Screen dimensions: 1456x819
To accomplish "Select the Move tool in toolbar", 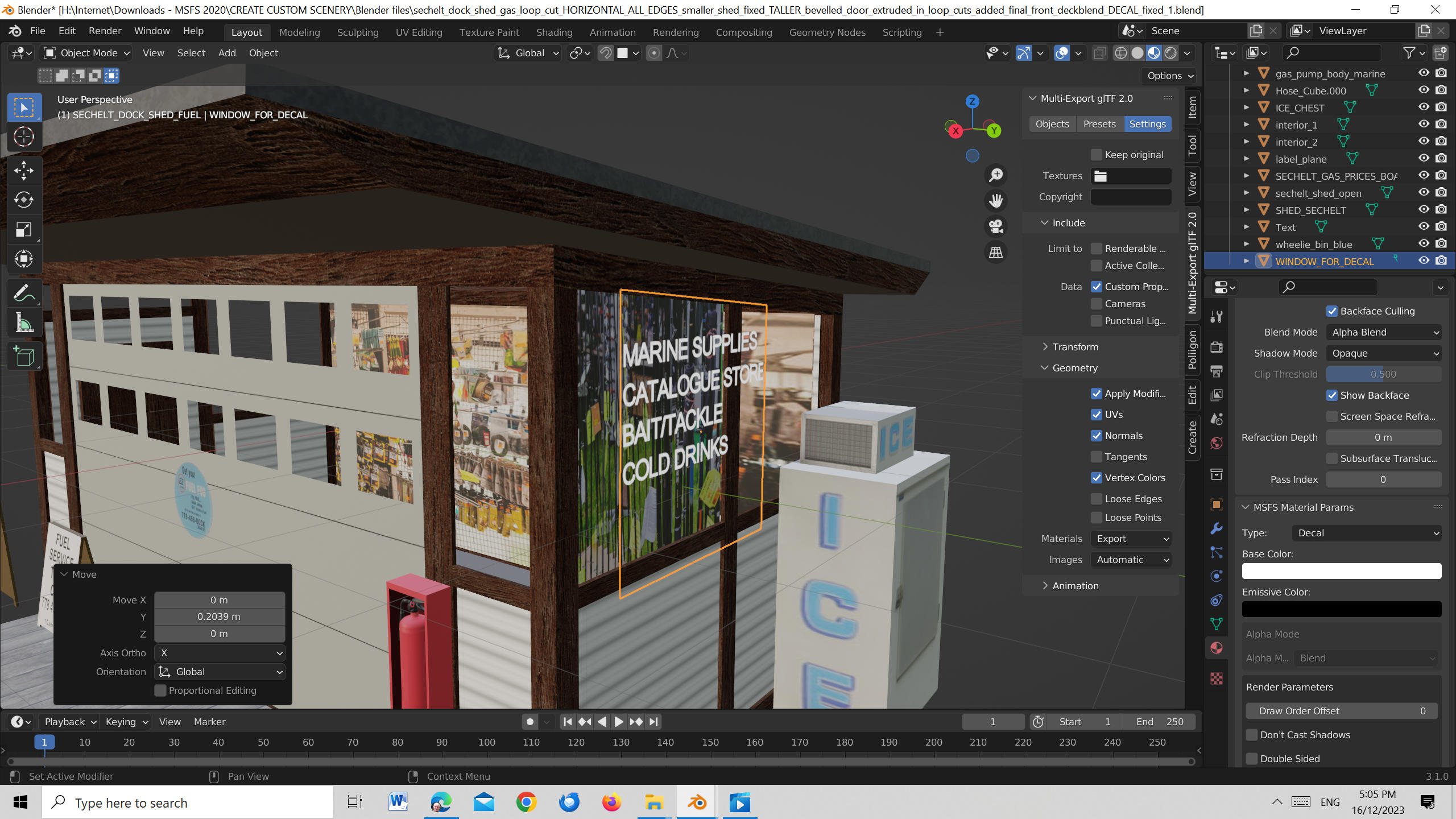I will 24,170.
